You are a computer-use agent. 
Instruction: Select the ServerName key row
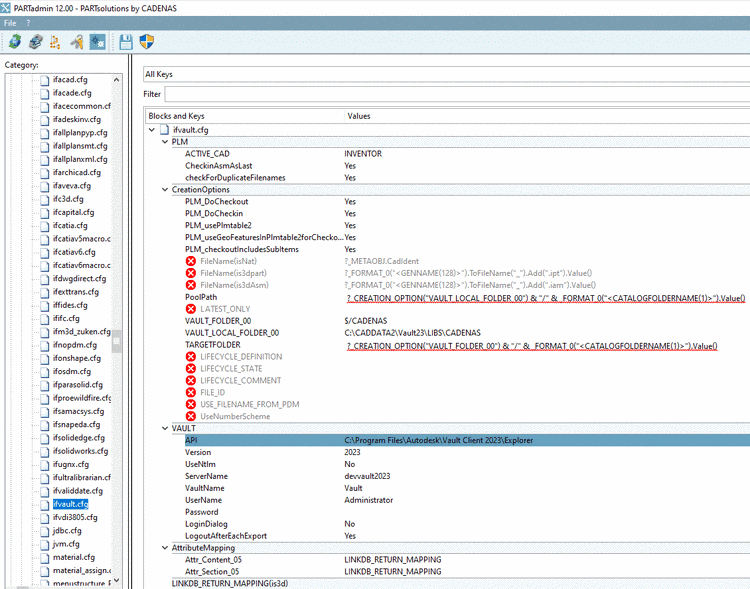[x=206, y=476]
